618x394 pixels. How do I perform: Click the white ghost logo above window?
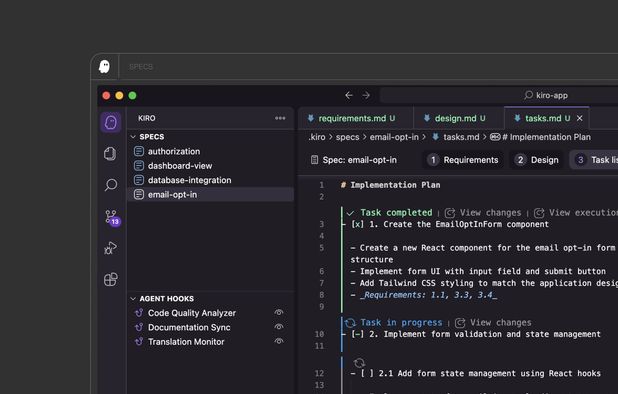click(x=104, y=67)
